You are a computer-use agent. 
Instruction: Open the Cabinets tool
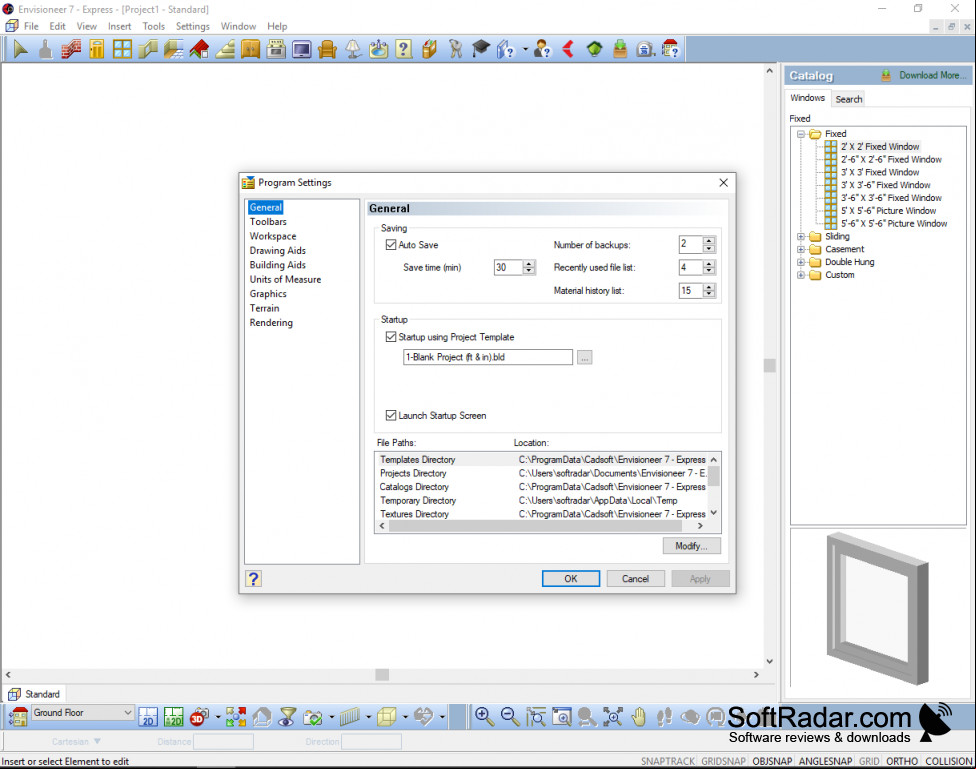click(250, 49)
